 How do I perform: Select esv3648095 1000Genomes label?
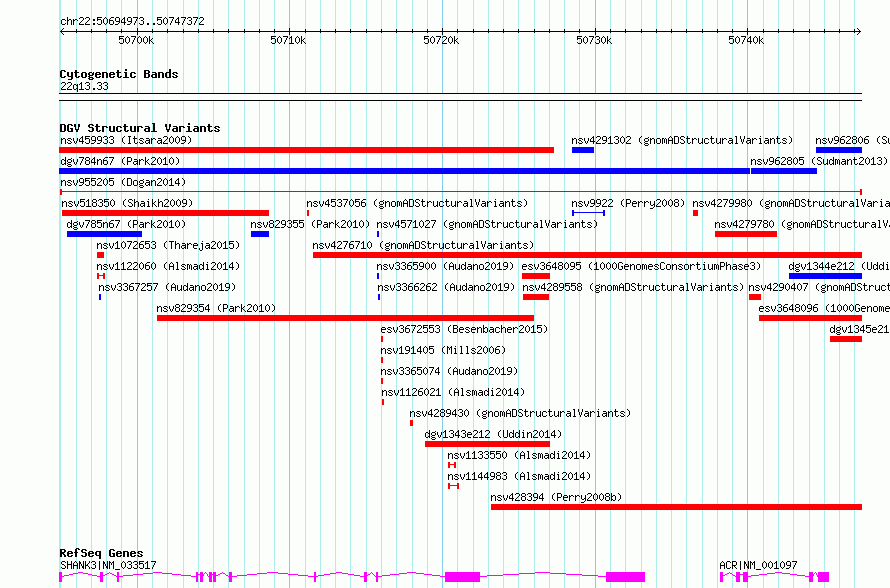click(641, 266)
